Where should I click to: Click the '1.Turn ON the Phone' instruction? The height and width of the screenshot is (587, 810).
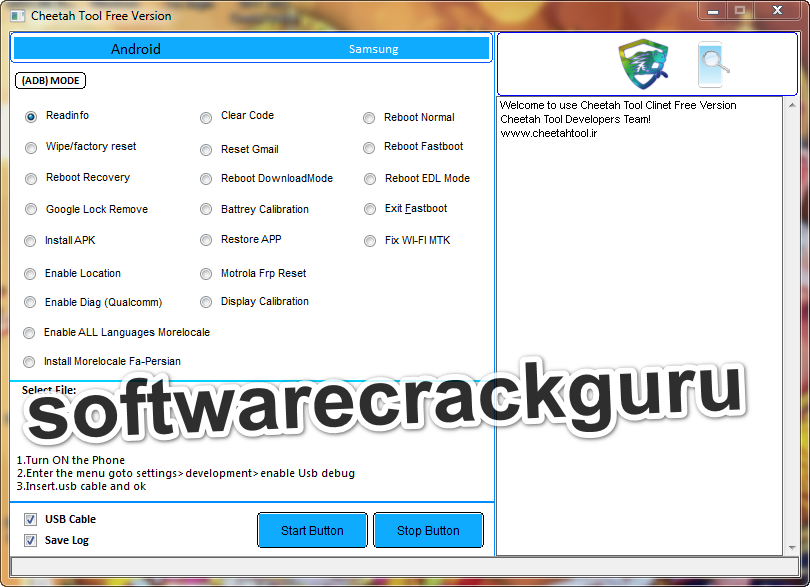pyautogui.click(x=71, y=460)
